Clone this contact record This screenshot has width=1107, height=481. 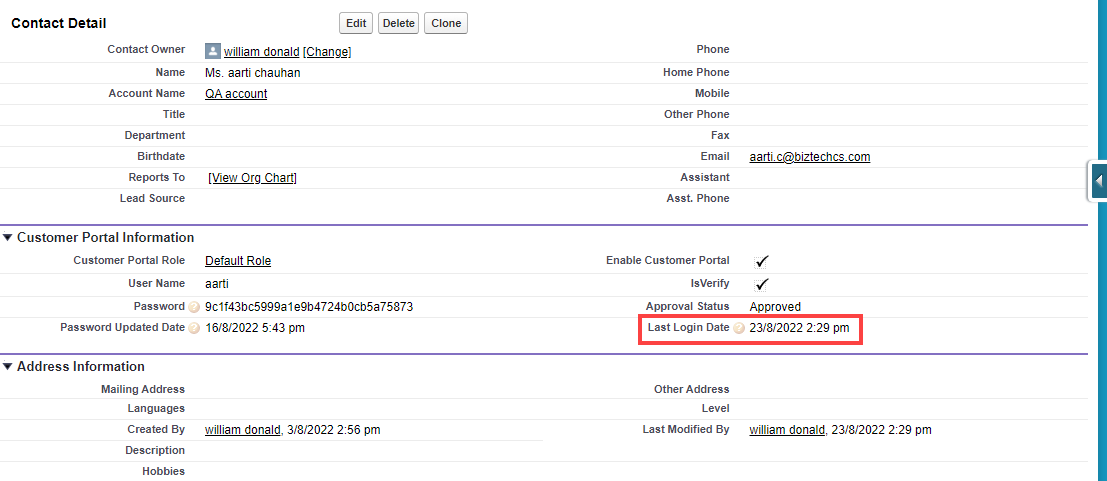445,23
